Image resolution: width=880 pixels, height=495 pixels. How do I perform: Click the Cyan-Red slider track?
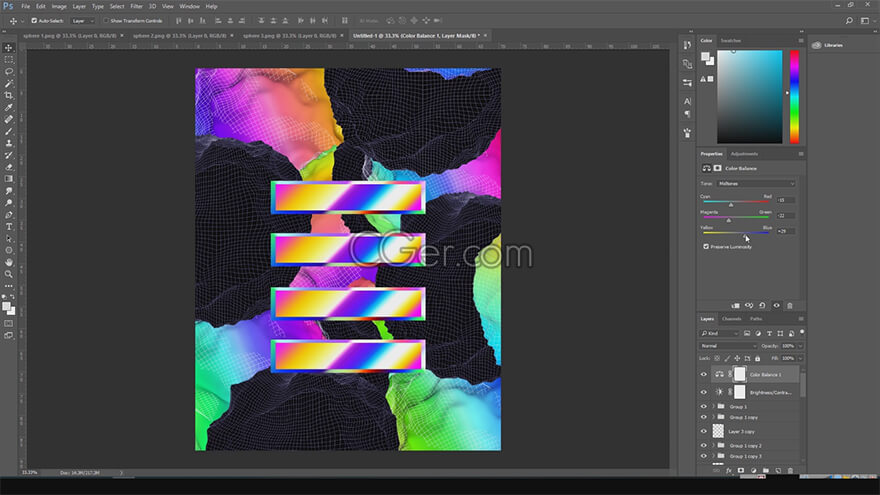736,201
